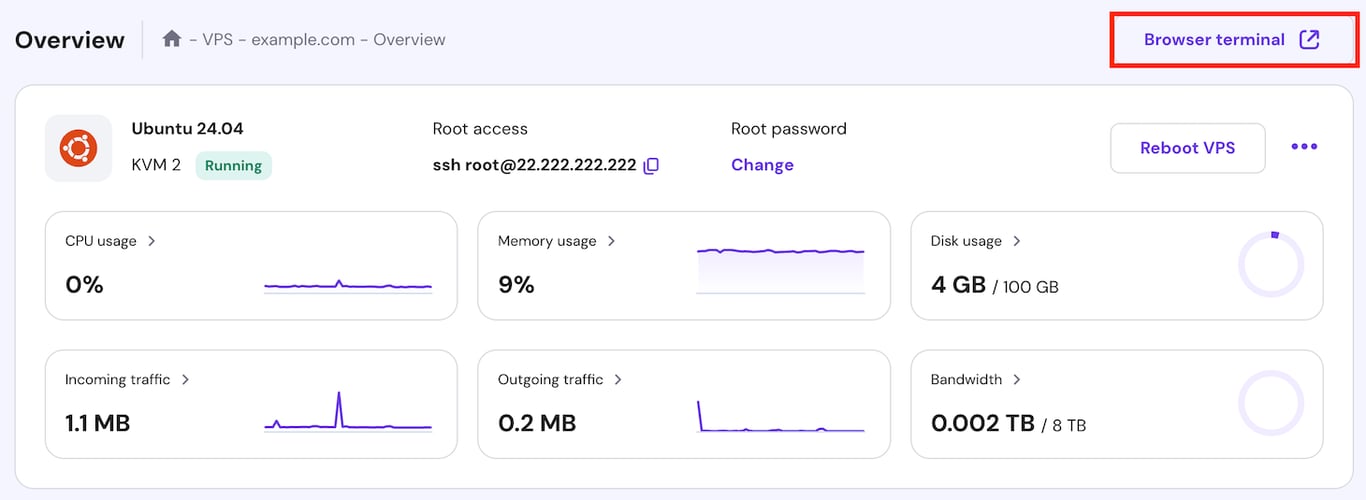The height and width of the screenshot is (500, 1366).
Task: Expand Disk usage details chevron
Action: point(1017,241)
